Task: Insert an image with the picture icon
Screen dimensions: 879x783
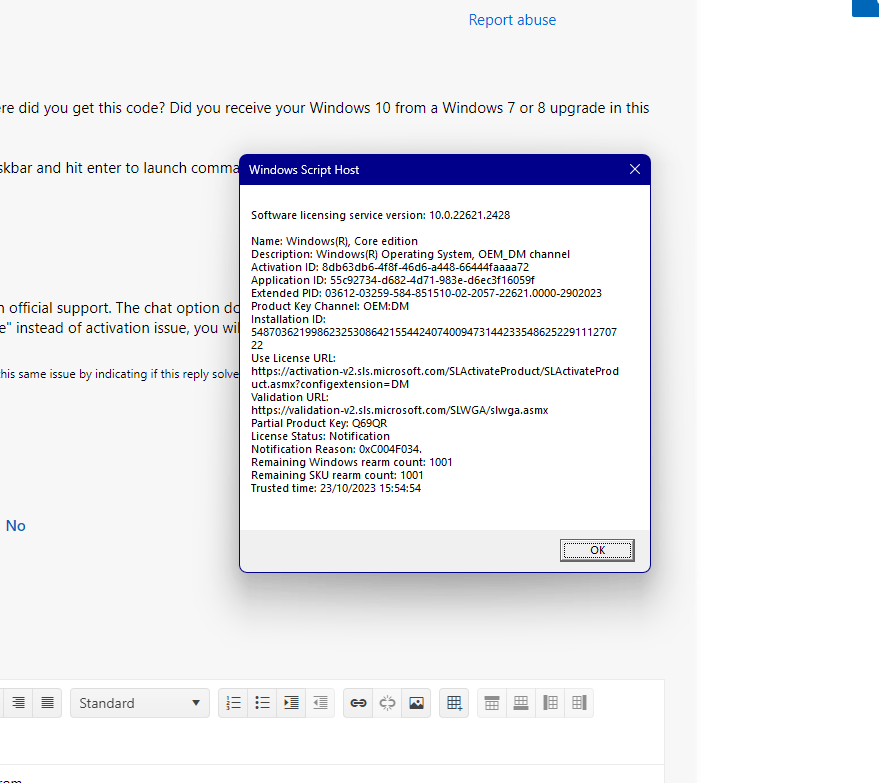Action: (x=417, y=703)
